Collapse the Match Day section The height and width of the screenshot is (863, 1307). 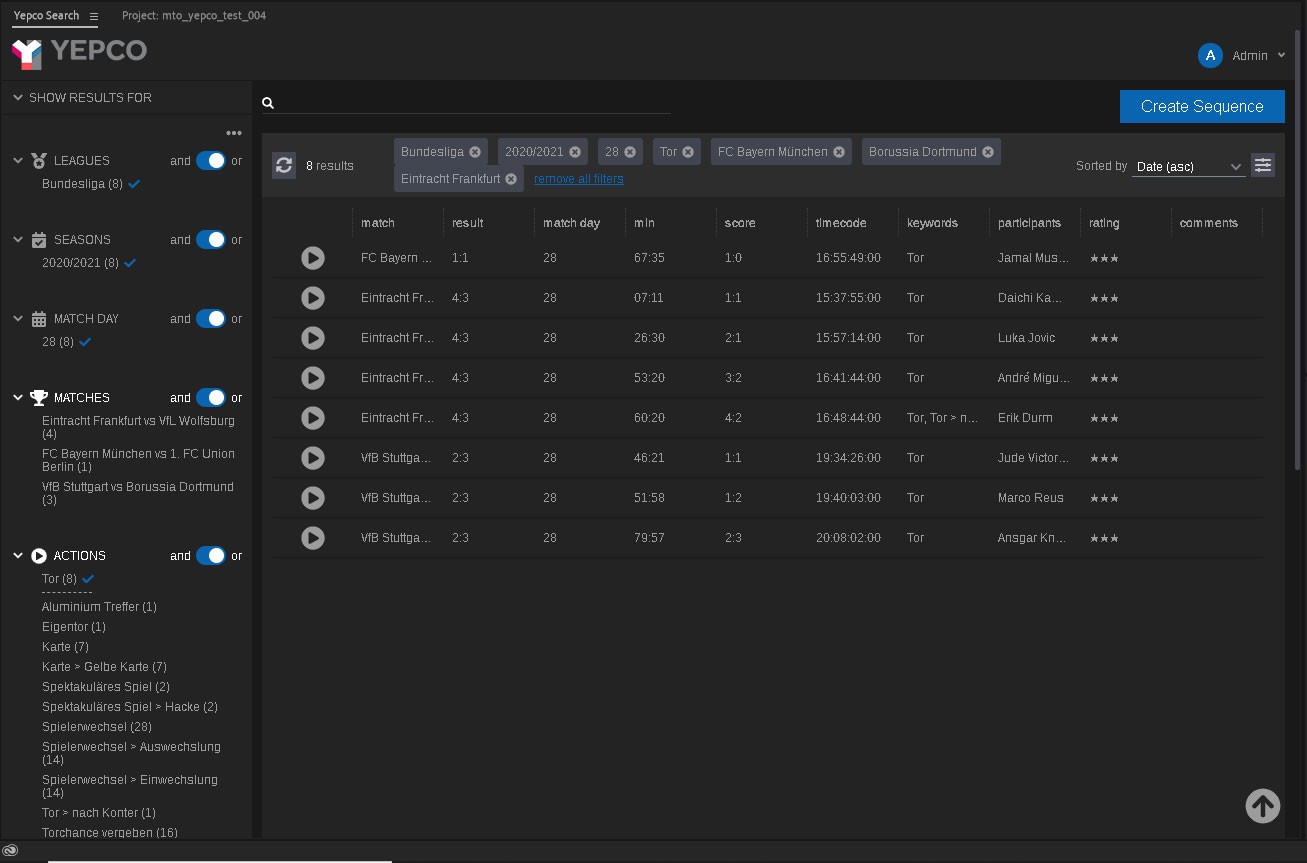[18, 318]
